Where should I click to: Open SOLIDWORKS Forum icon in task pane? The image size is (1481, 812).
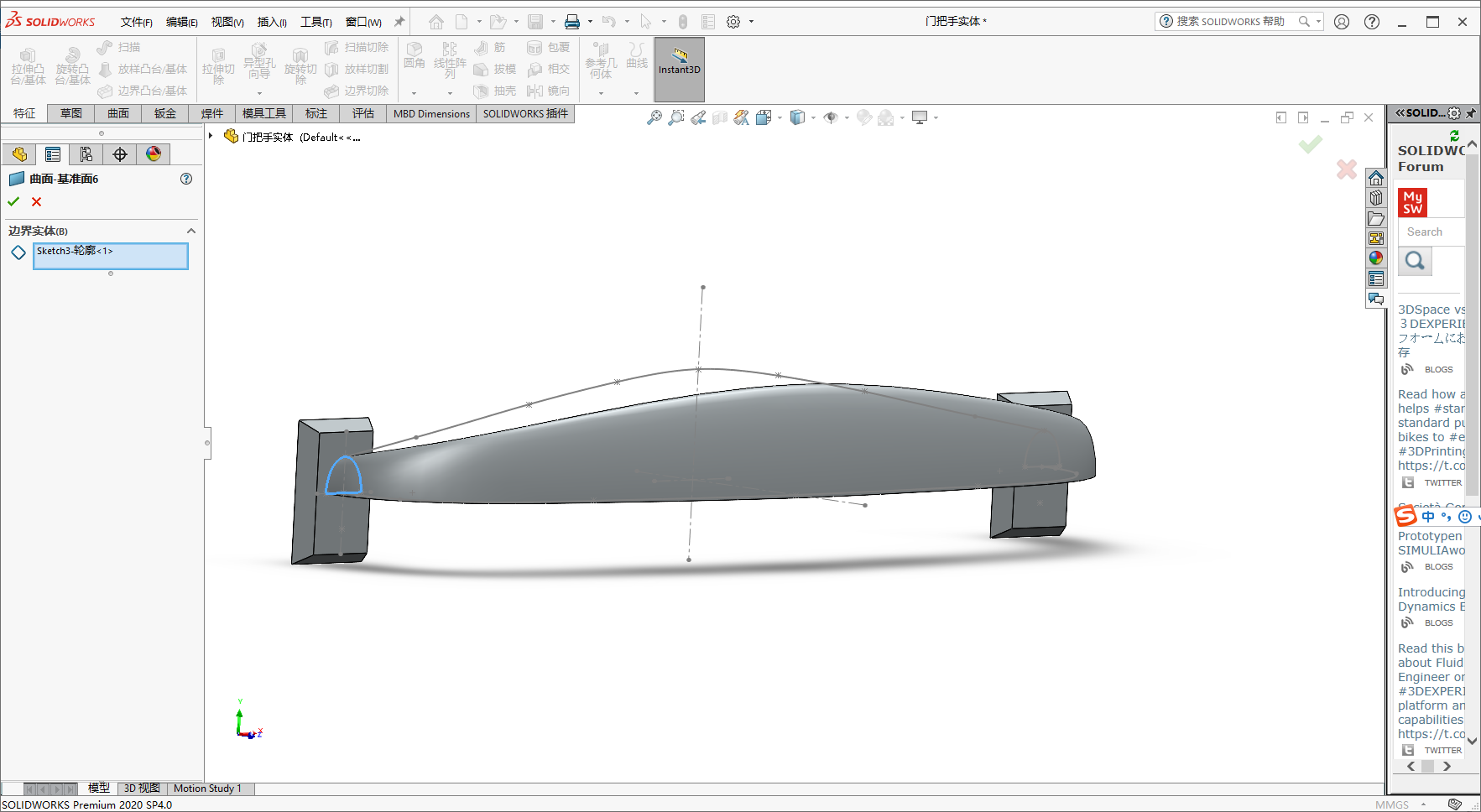click(x=1376, y=299)
